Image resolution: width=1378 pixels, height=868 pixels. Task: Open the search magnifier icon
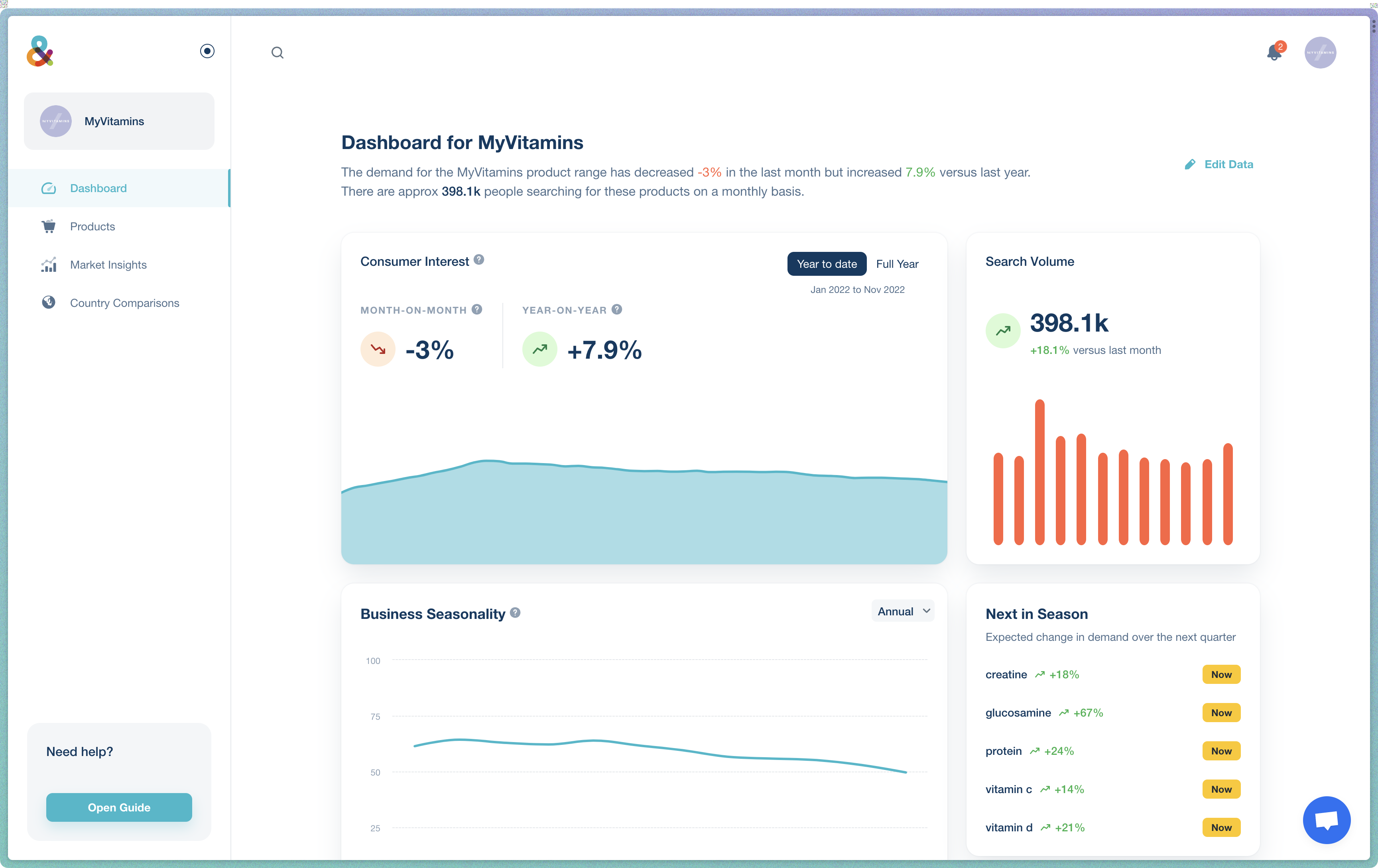click(278, 52)
